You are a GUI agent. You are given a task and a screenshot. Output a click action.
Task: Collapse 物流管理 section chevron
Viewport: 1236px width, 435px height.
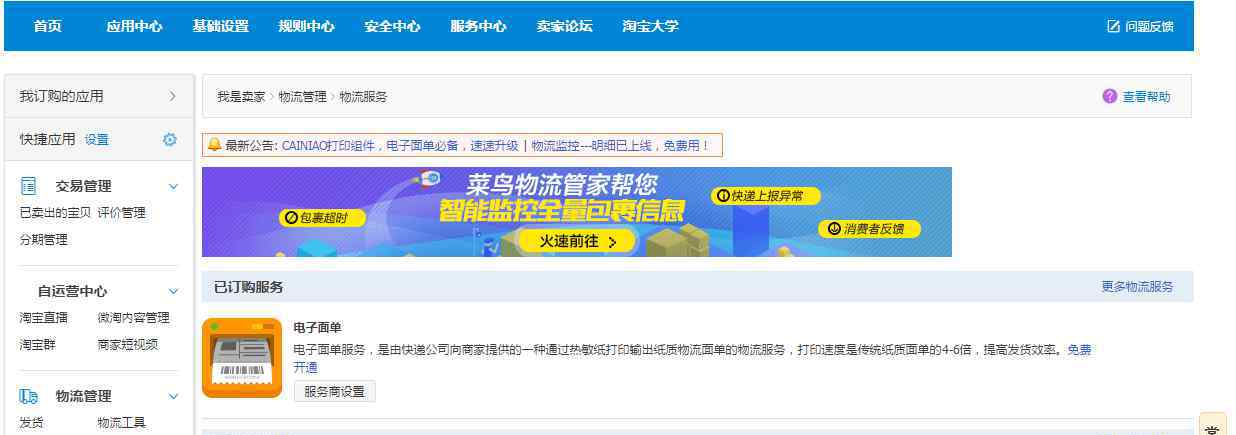(173, 396)
